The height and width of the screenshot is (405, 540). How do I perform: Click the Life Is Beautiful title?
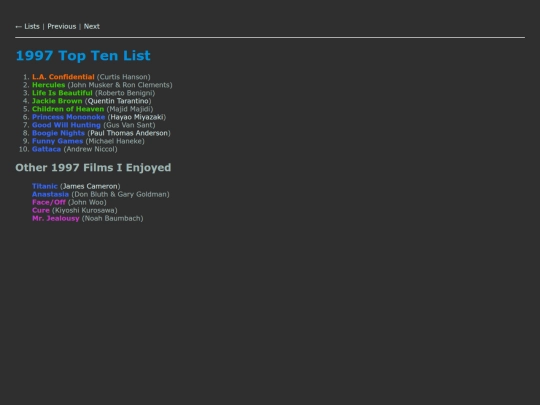pyautogui.click(x=62, y=93)
